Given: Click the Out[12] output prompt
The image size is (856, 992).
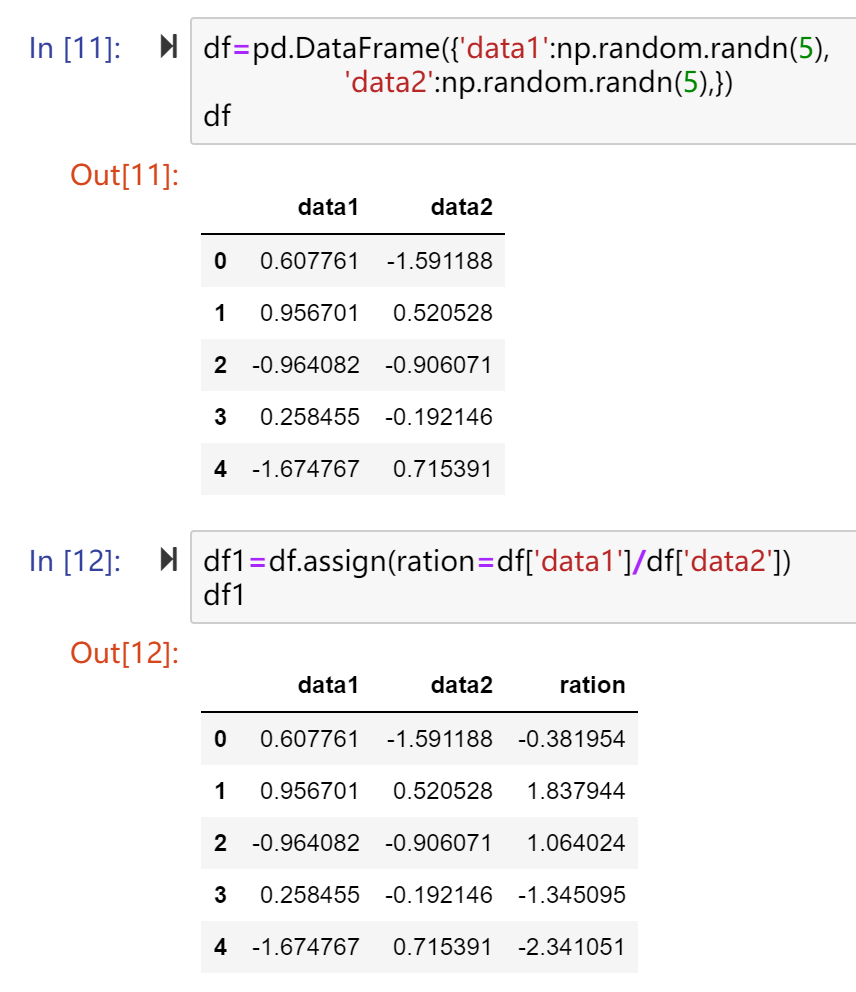Looking at the screenshot, I should tap(125, 653).
